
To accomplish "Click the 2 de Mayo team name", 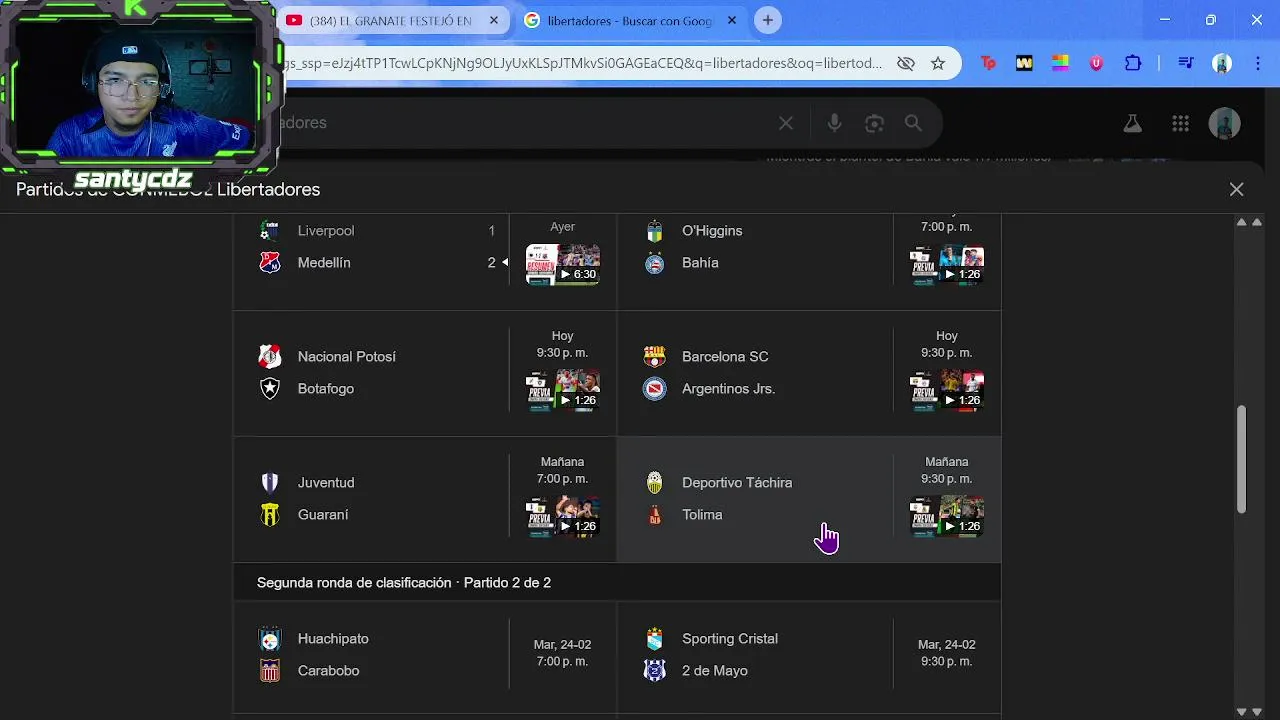I will click(x=715, y=670).
